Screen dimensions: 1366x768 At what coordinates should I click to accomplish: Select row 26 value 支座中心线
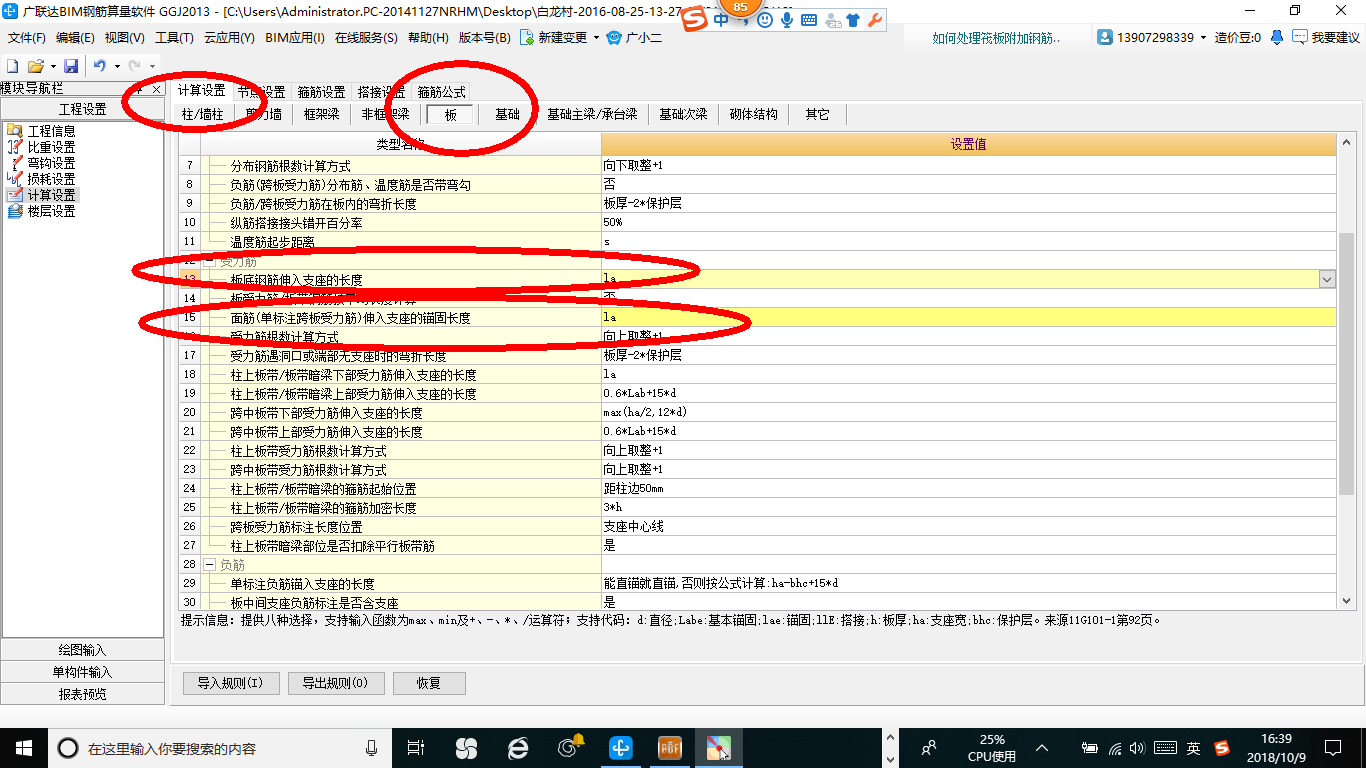[968, 527]
